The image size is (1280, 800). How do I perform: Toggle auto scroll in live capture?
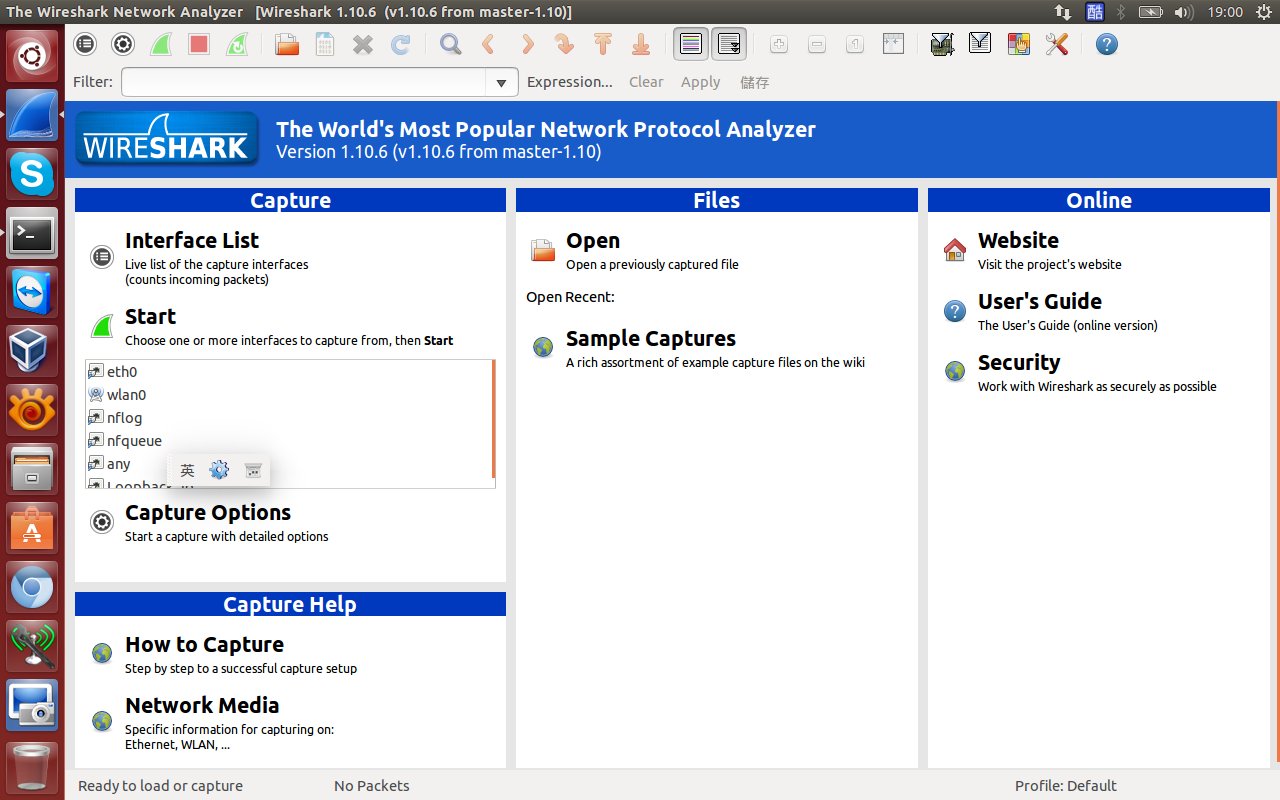click(x=729, y=44)
